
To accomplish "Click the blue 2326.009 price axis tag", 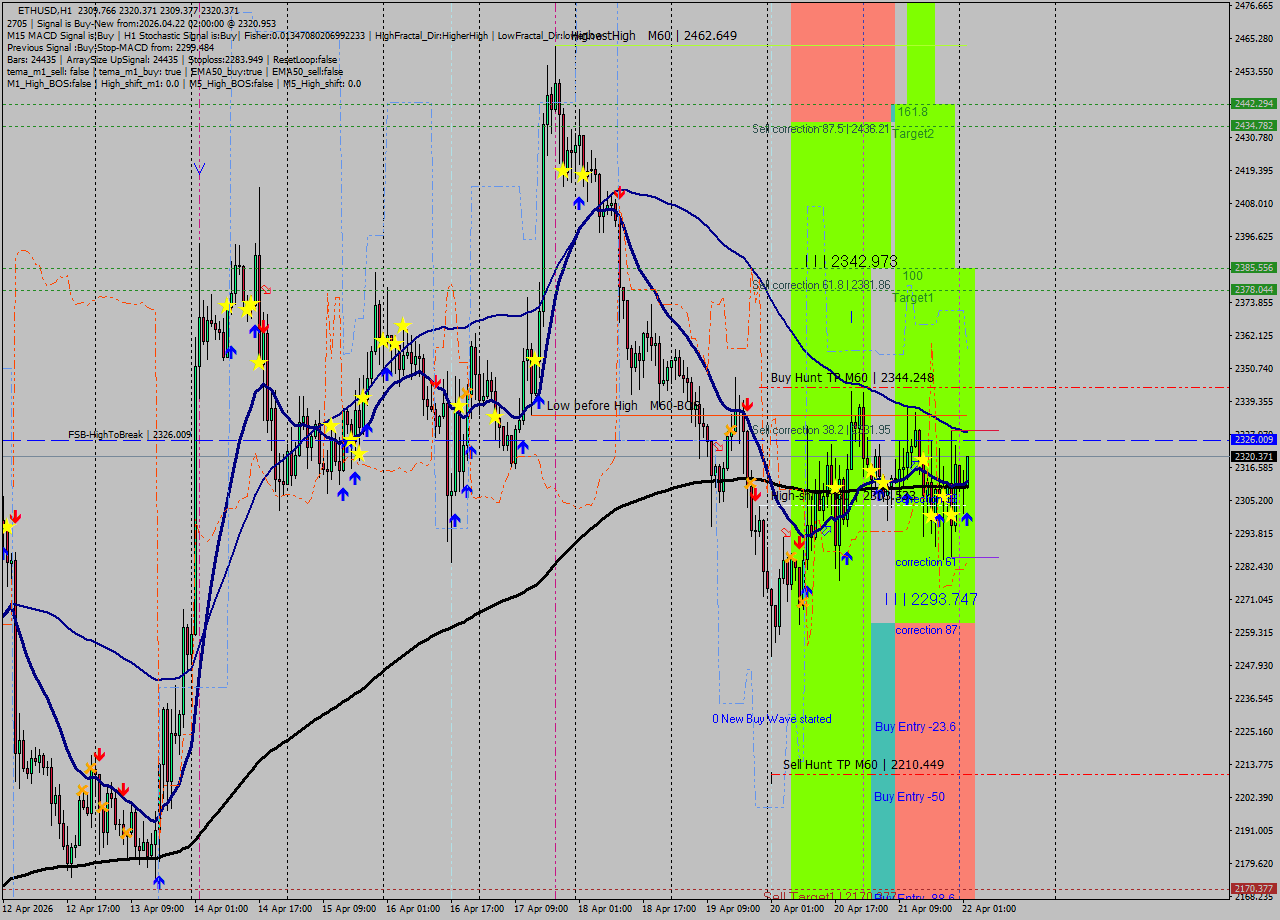I will click(1253, 439).
